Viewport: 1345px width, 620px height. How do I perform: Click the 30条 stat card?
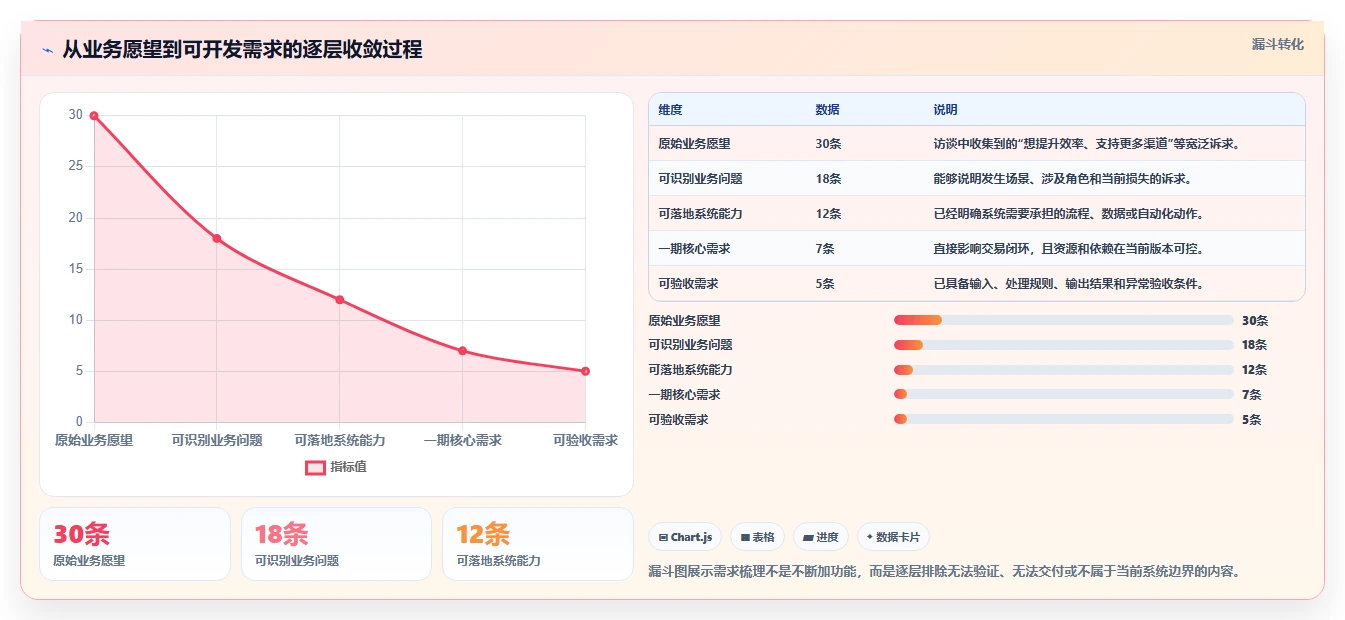(x=135, y=544)
